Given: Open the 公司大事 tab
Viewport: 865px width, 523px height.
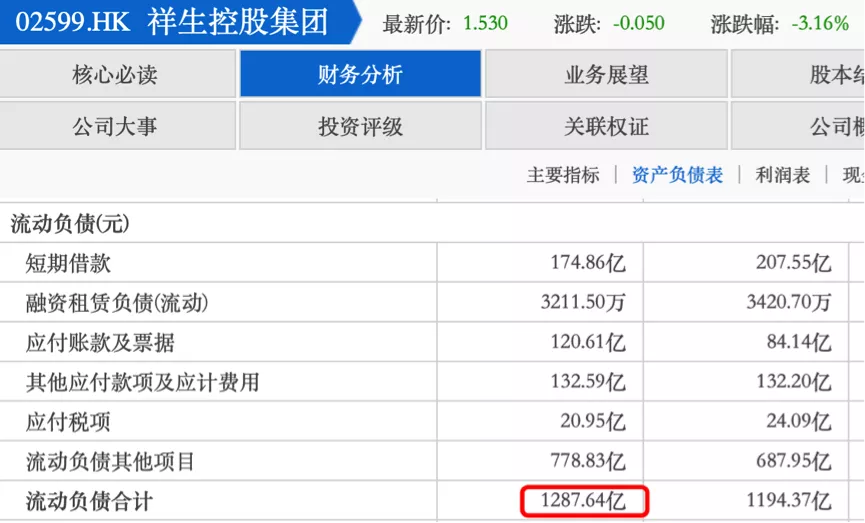Looking at the screenshot, I should [x=116, y=126].
